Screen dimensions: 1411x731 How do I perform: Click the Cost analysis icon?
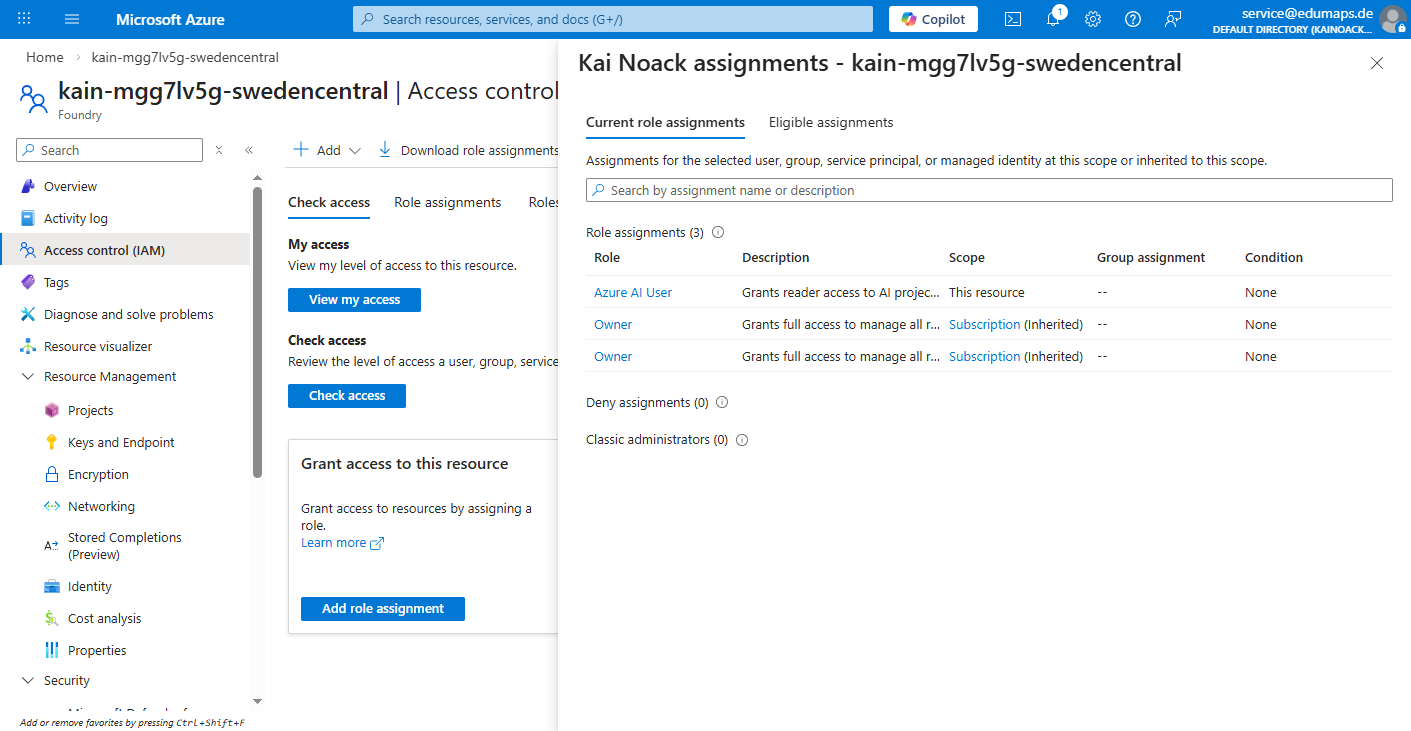tap(52, 618)
